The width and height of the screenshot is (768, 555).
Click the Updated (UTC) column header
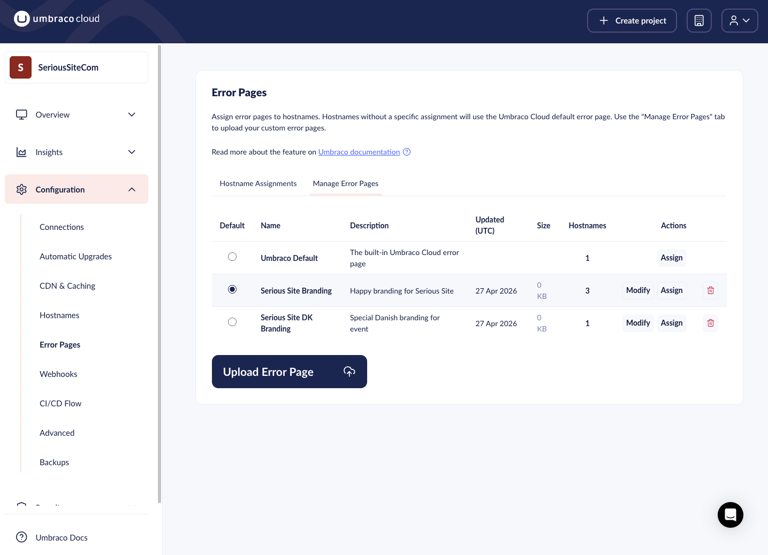(490, 225)
